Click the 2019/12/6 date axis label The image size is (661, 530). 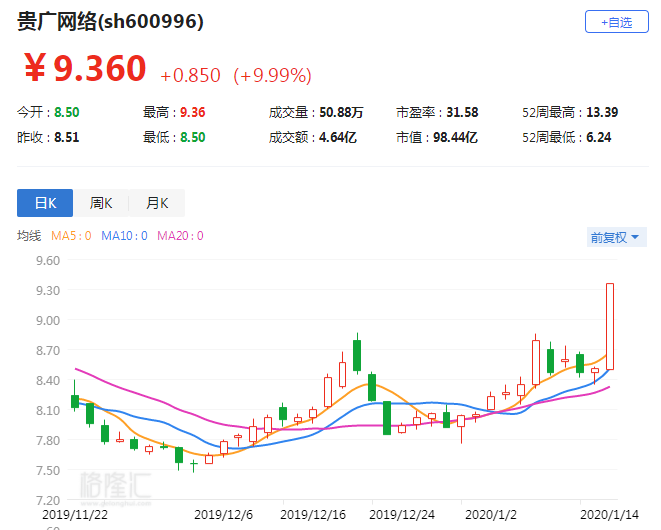click(223, 514)
